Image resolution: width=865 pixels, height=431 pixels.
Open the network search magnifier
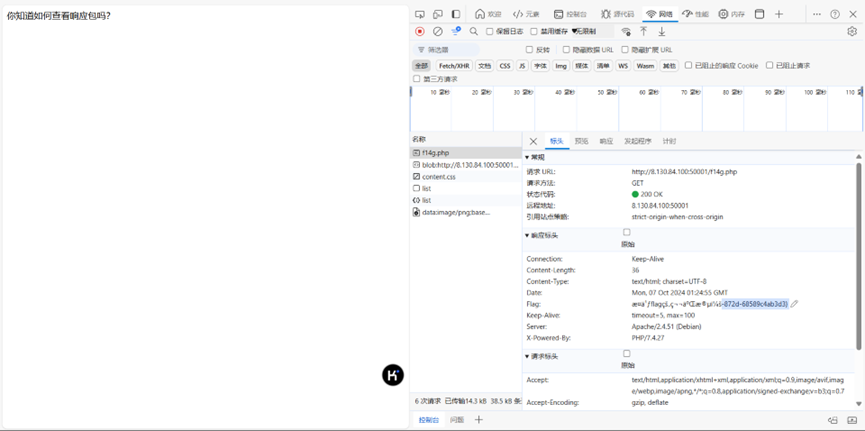tap(474, 32)
